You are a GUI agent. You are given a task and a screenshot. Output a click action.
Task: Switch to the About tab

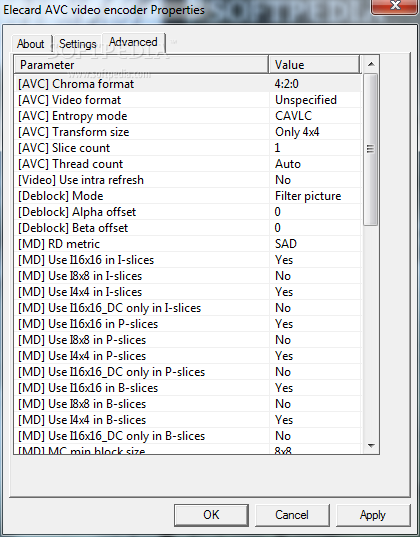click(x=32, y=44)
